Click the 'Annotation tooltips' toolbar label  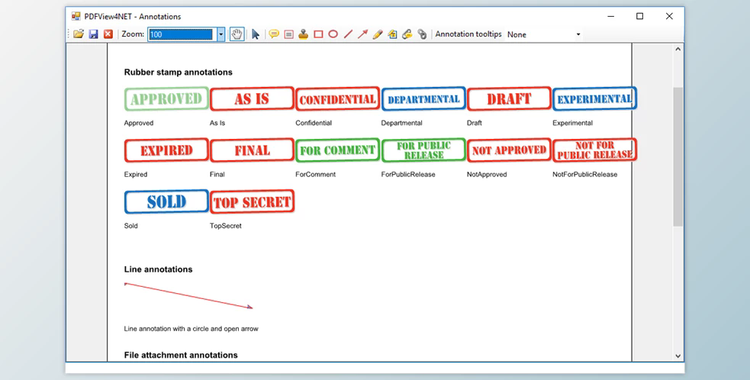468,34
